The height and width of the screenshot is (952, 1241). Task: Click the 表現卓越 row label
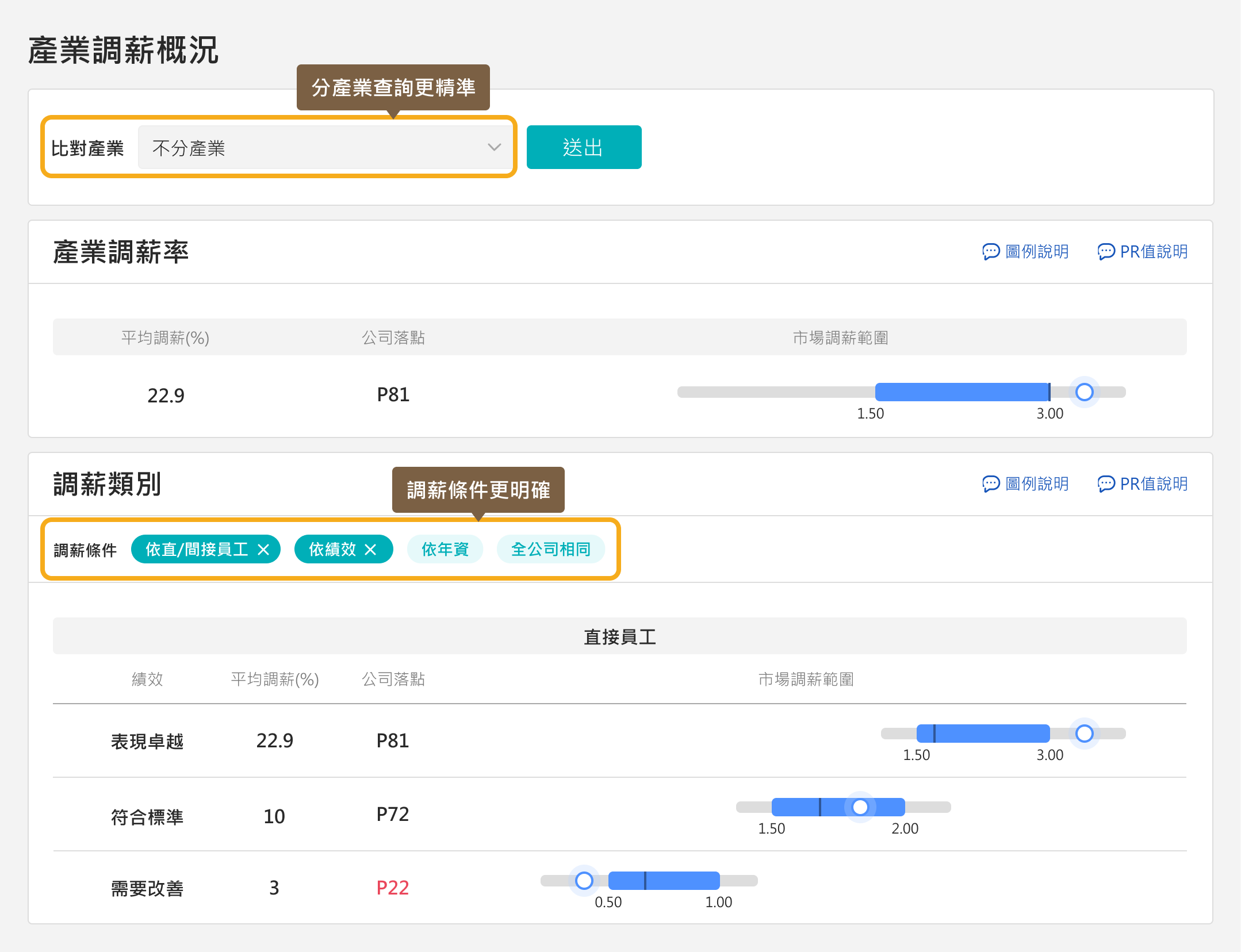point(147,741)
